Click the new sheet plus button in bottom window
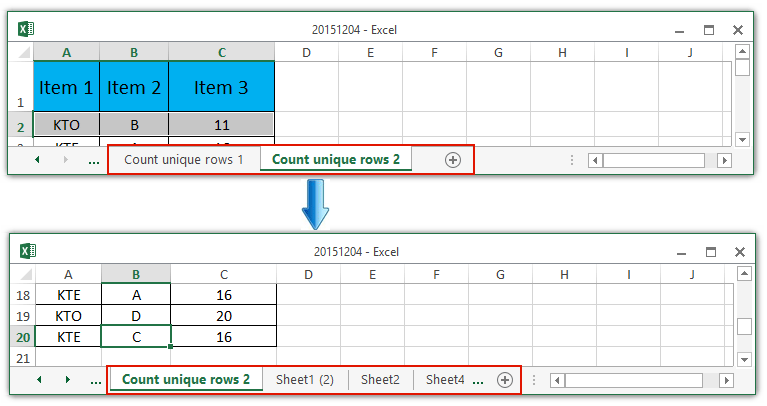 coord(505,380)
